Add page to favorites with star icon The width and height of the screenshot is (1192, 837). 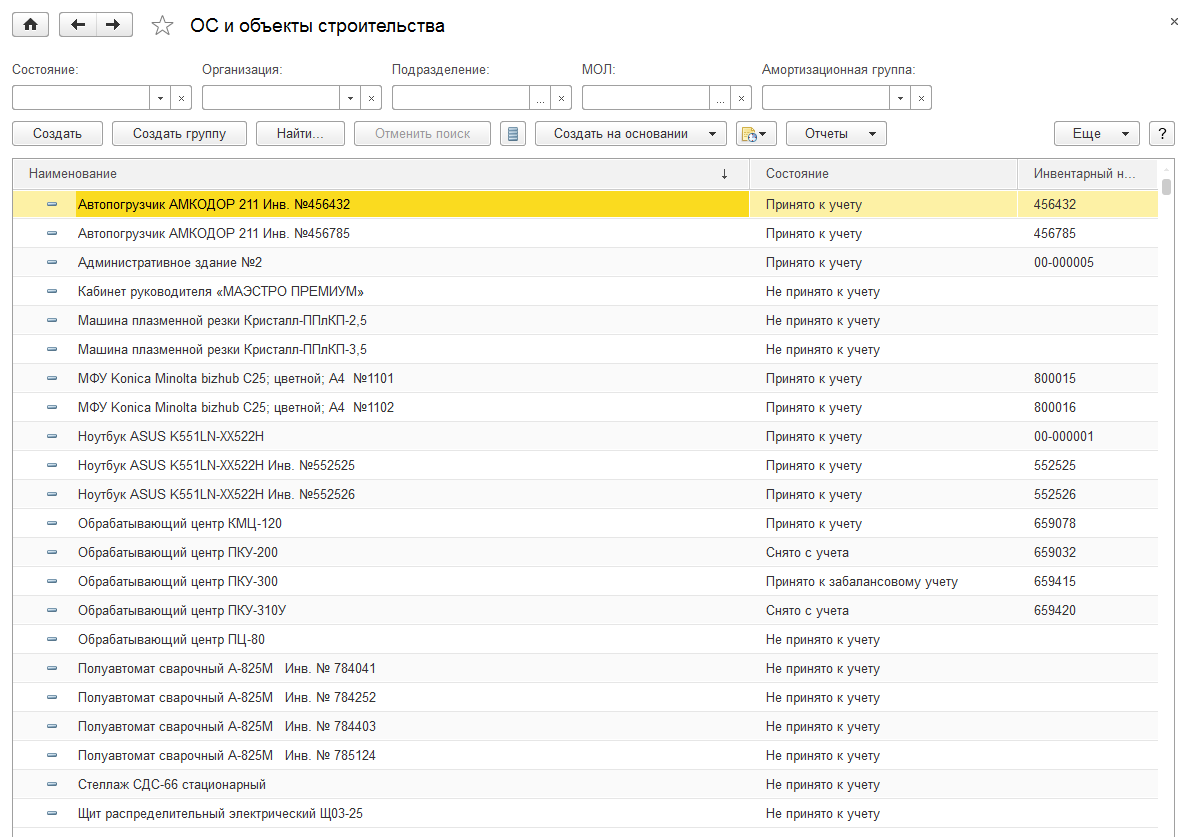(x=162, y=26)
